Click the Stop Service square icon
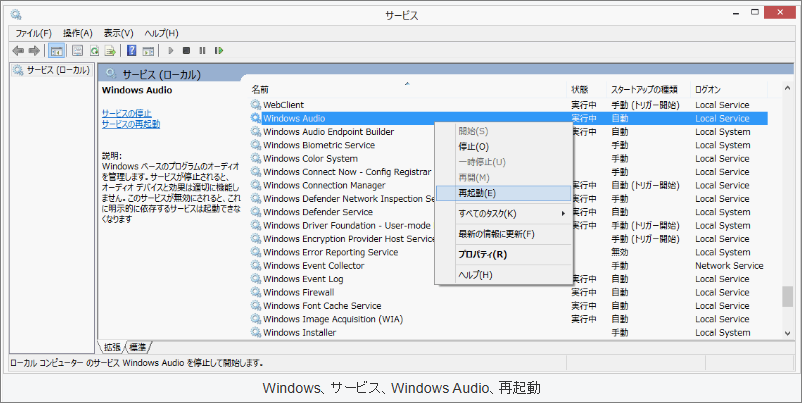 coord(187,51)
